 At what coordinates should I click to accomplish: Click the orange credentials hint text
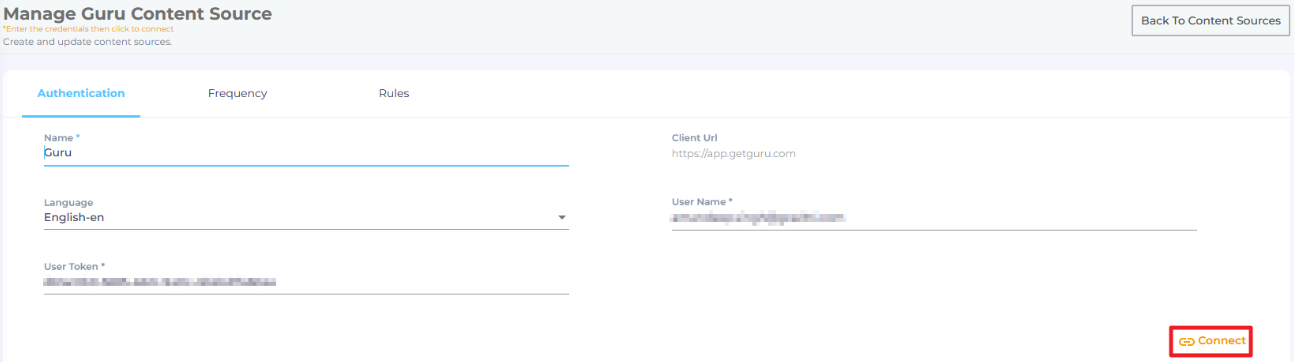tap(88, 29)
